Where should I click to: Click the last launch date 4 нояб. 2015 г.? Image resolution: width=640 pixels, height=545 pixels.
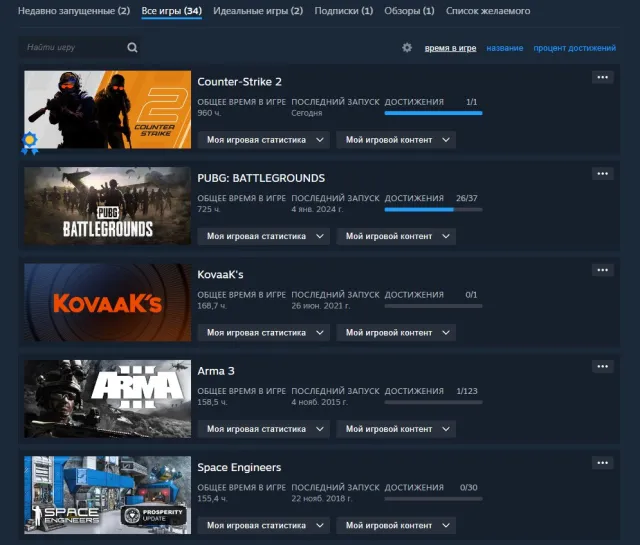pos(320,402)
